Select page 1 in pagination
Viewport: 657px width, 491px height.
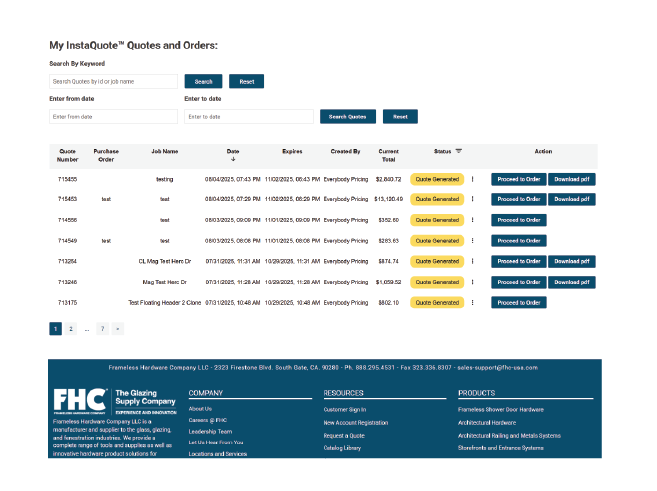pyautogui.click(x=55, y=329)
